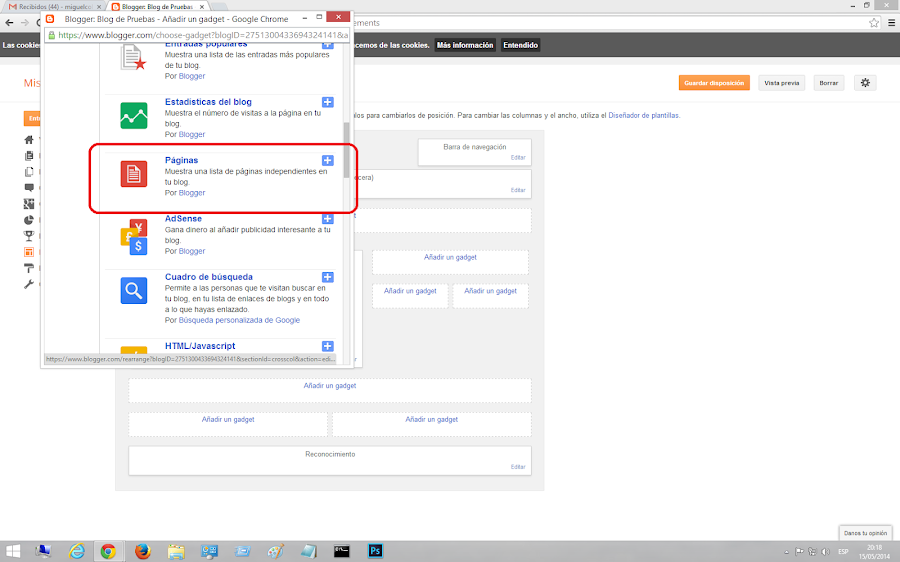Open Blogger overview home icon in sidebar
Viewport: 900px width, 562px height.
pyautogui.click(x=29, y=139)
